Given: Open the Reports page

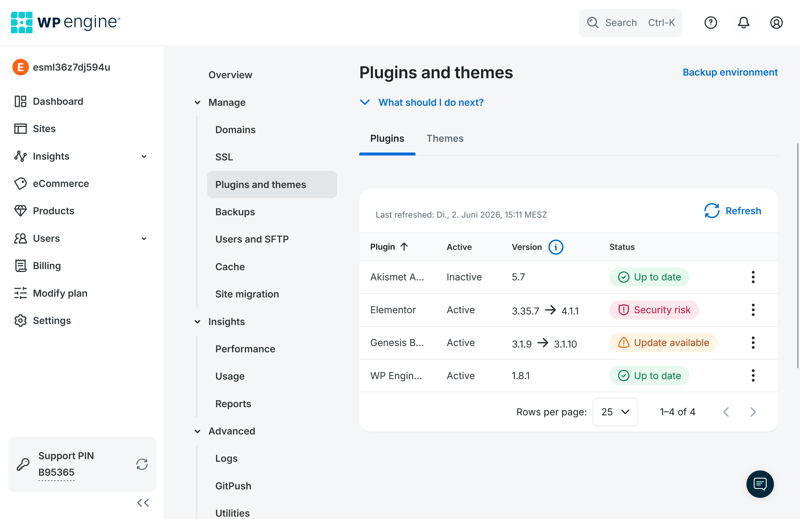Looking at the screenshot, I should pos(233,404).
